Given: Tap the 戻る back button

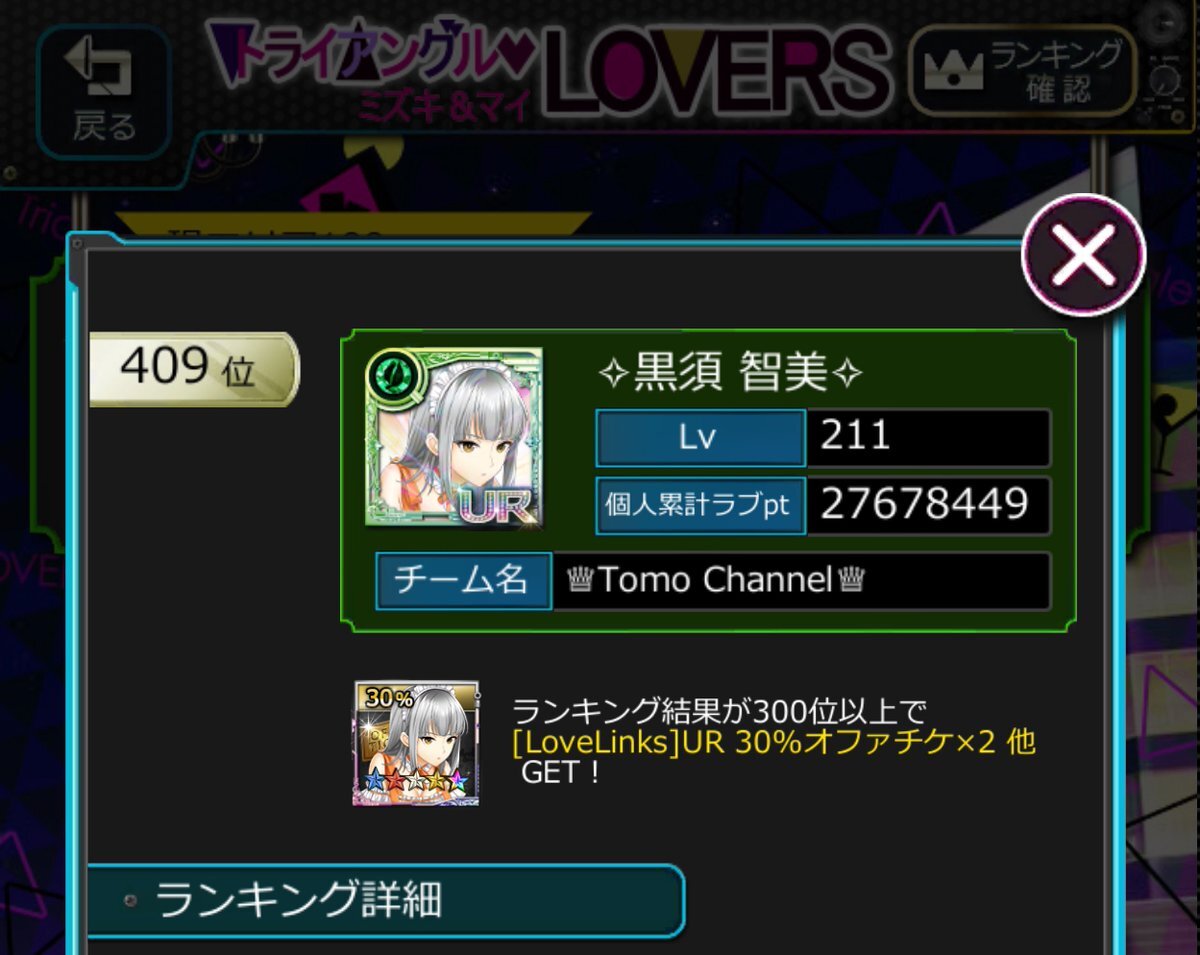Looking at the screenshot, I should pyautogui.click(x=103, y=92).
